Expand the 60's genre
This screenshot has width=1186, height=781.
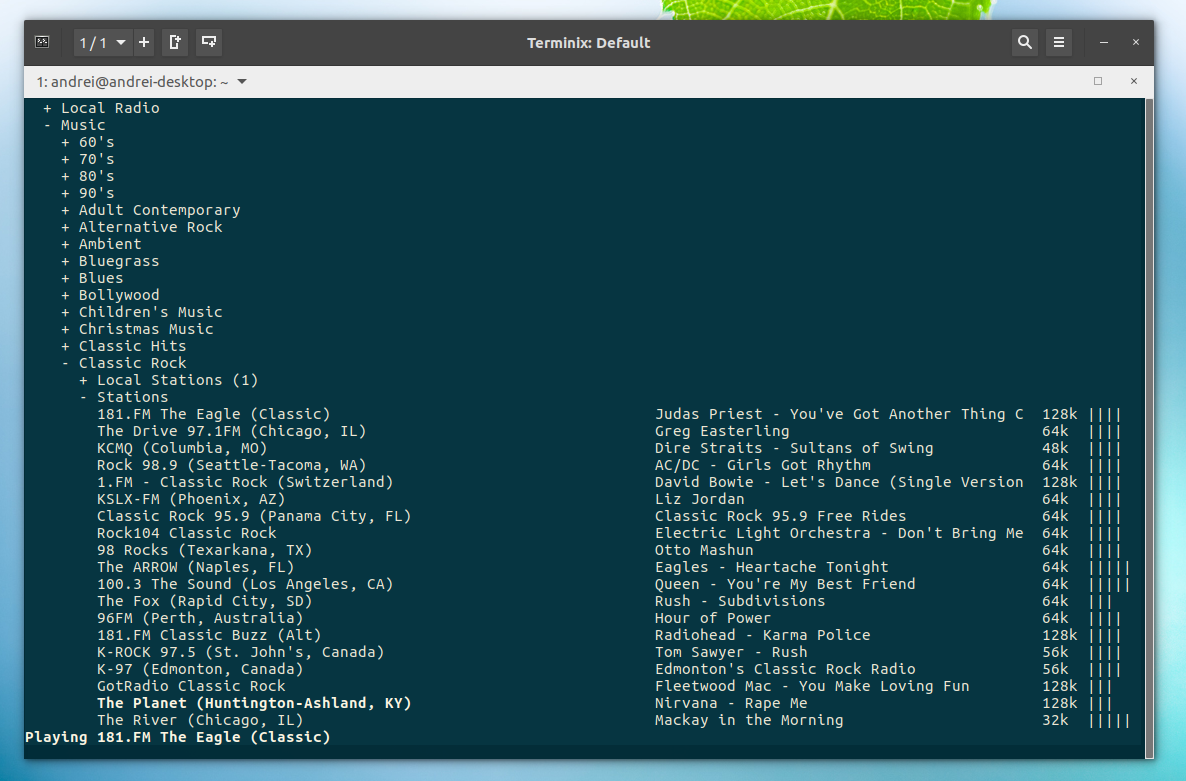pos(88,142)
